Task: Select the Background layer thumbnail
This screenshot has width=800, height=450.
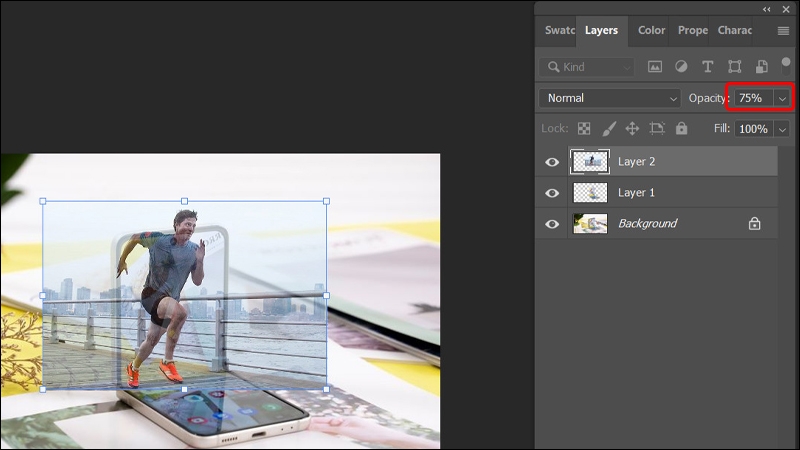Action: (590, 223)
